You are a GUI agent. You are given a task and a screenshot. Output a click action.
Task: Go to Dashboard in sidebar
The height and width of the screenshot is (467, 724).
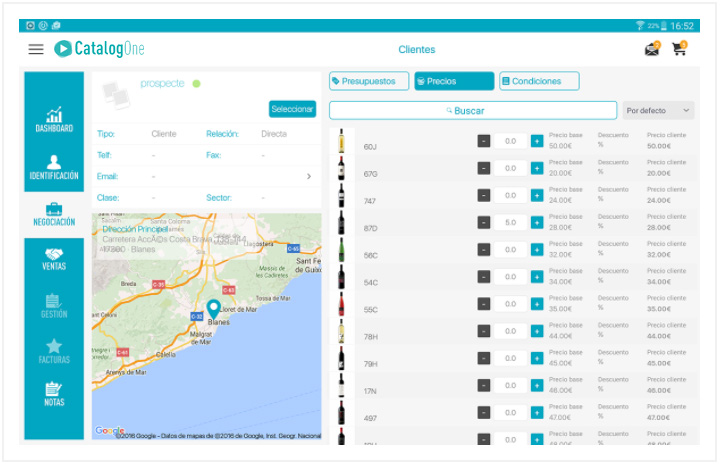pyautogui.click(x=54, y=119)
